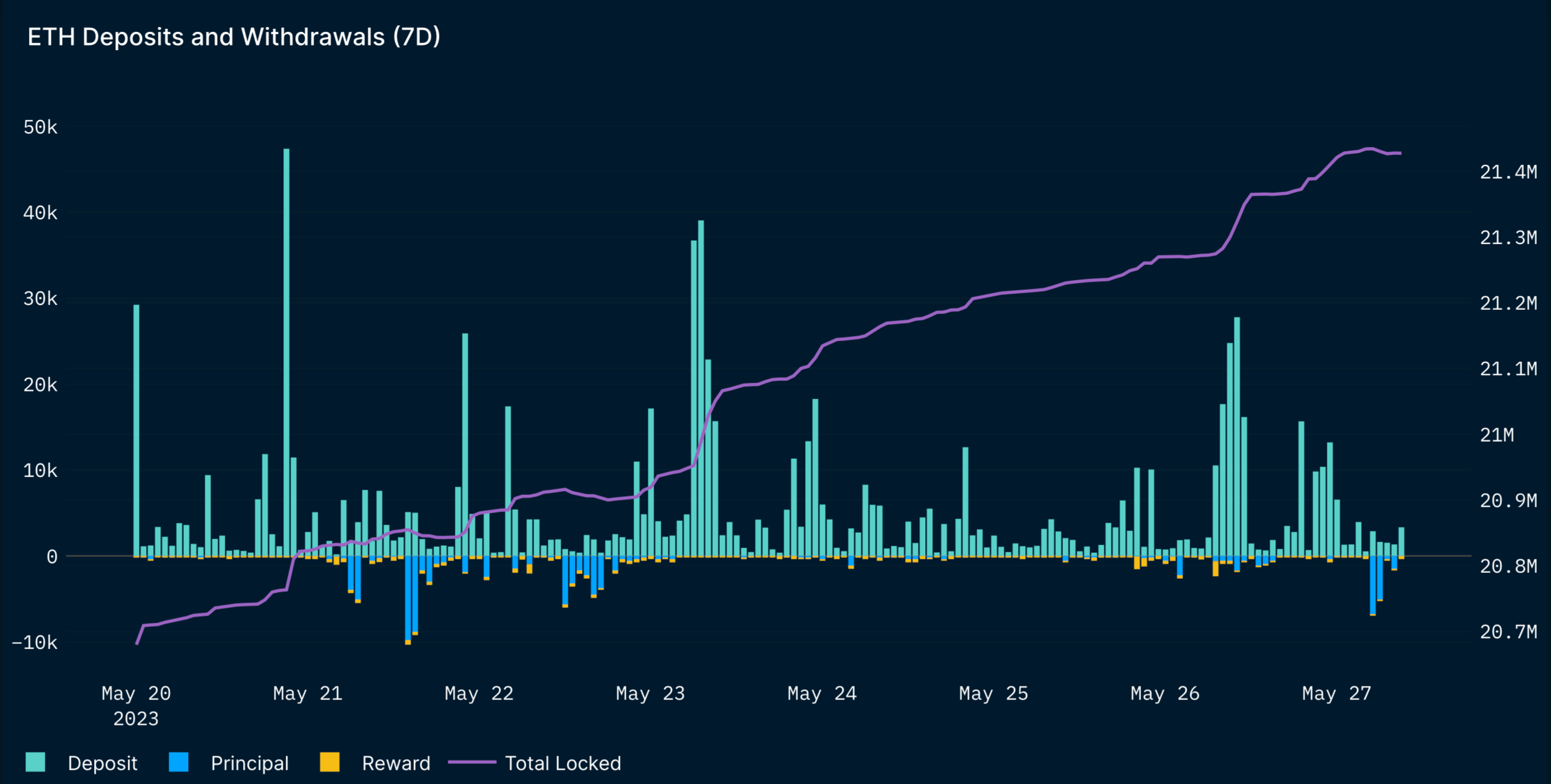Toggle the Reward series legend label

[x=396, y=763]
